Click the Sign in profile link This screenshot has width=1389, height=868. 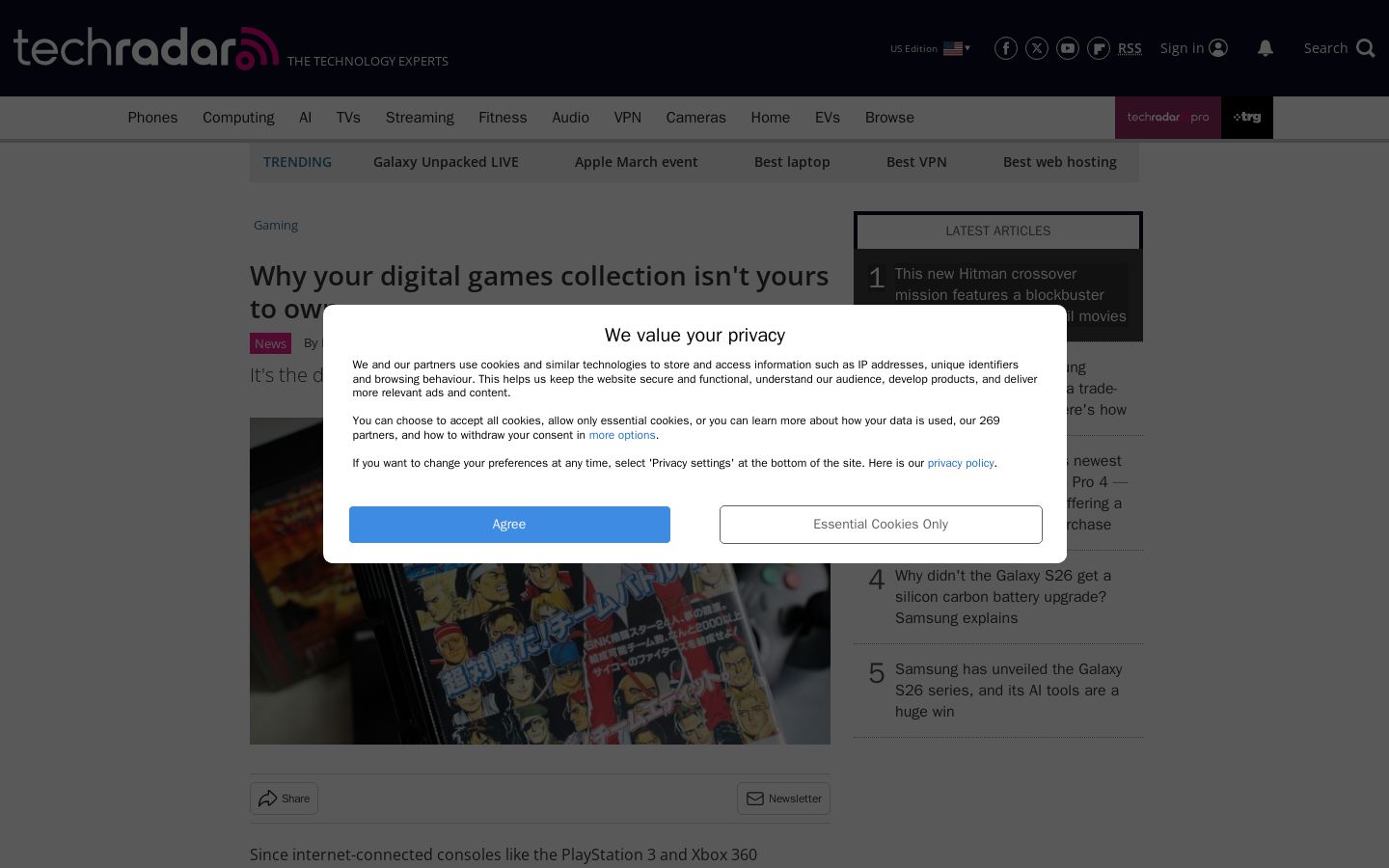coord(1194,48)
